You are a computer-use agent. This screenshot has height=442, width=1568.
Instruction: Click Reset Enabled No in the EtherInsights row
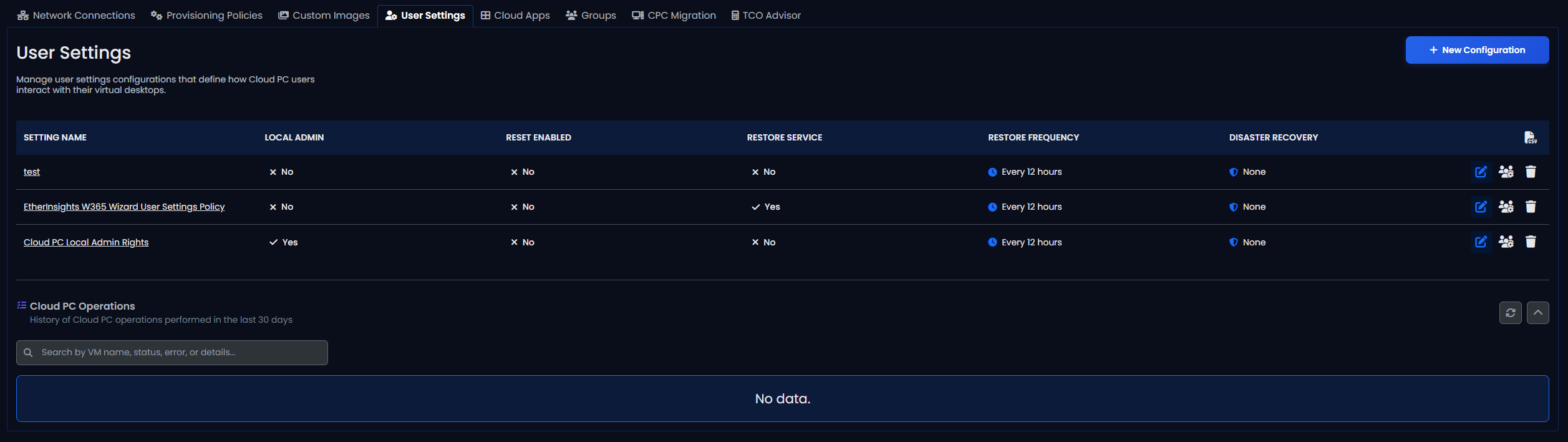pos(523,207)
